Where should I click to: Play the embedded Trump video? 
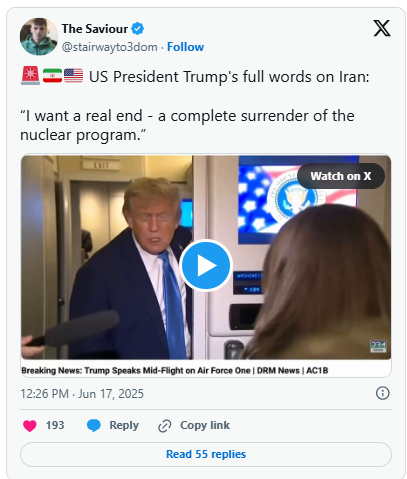click(206, 265)
